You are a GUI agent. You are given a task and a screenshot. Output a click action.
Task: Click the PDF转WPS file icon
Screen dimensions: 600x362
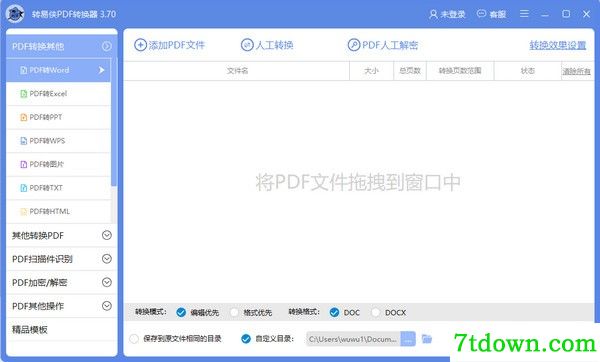pos(24,141)
